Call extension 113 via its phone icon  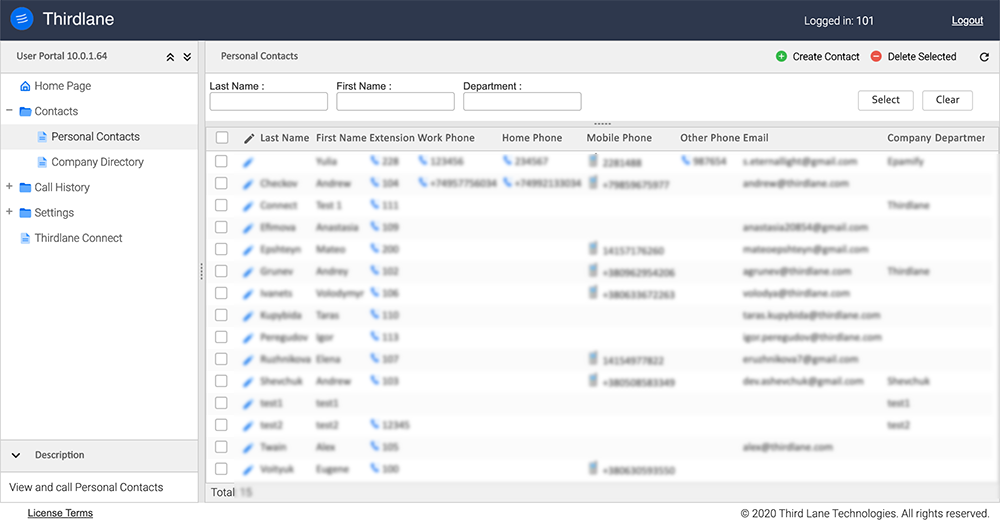tap(374, 337)
